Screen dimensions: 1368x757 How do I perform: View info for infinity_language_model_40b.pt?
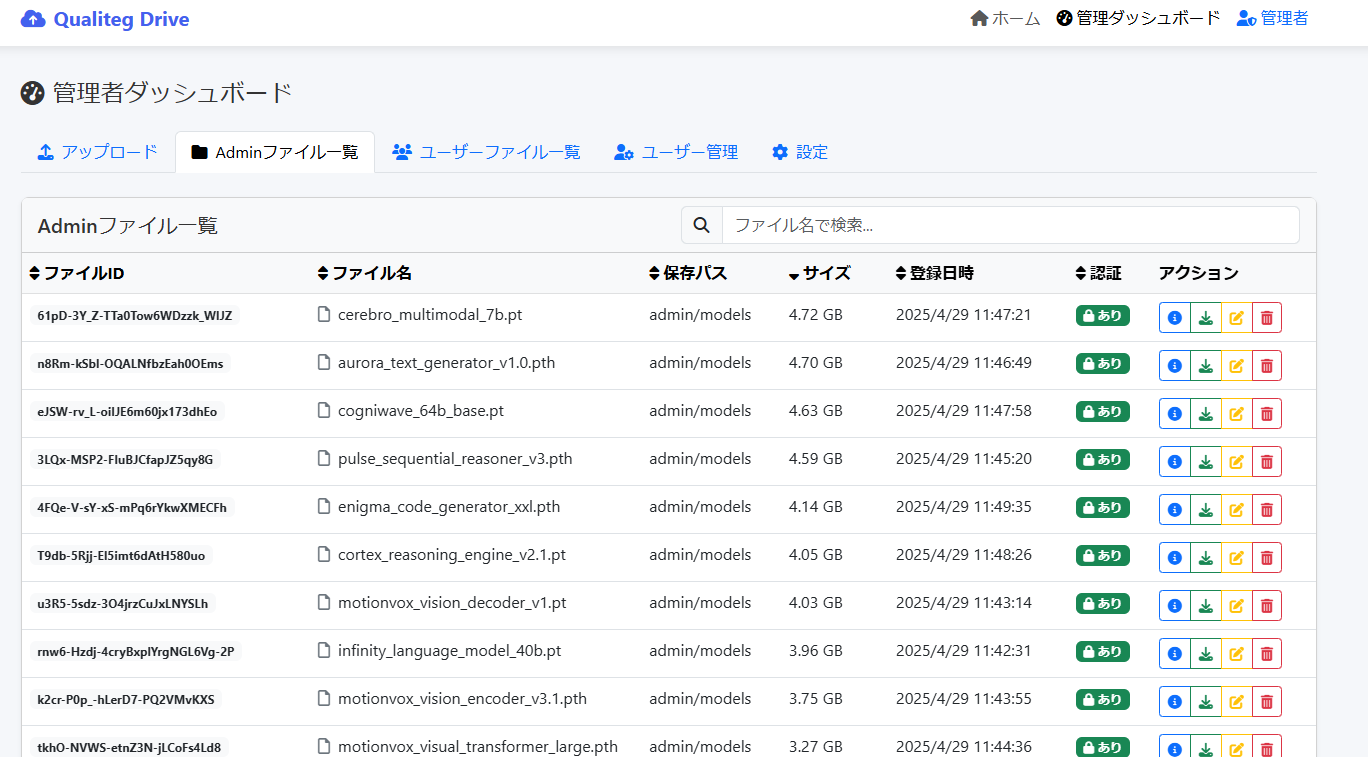coord(1175,654)
